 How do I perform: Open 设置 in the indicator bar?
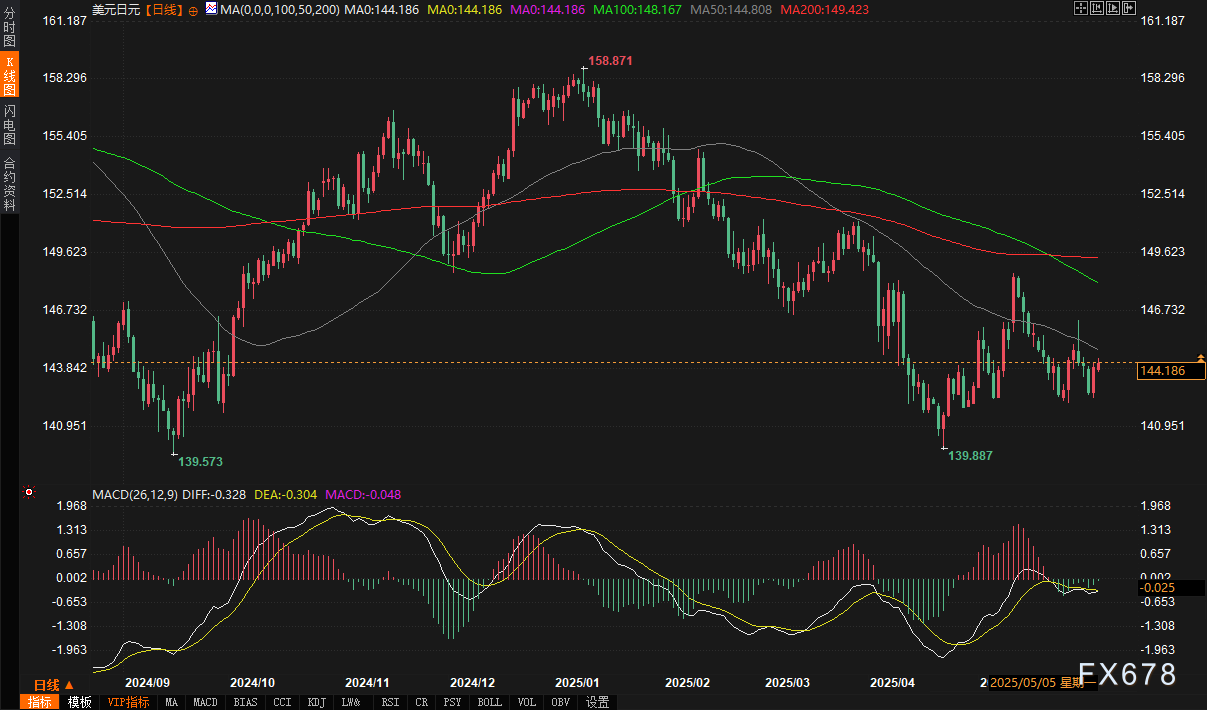[597, 702]
